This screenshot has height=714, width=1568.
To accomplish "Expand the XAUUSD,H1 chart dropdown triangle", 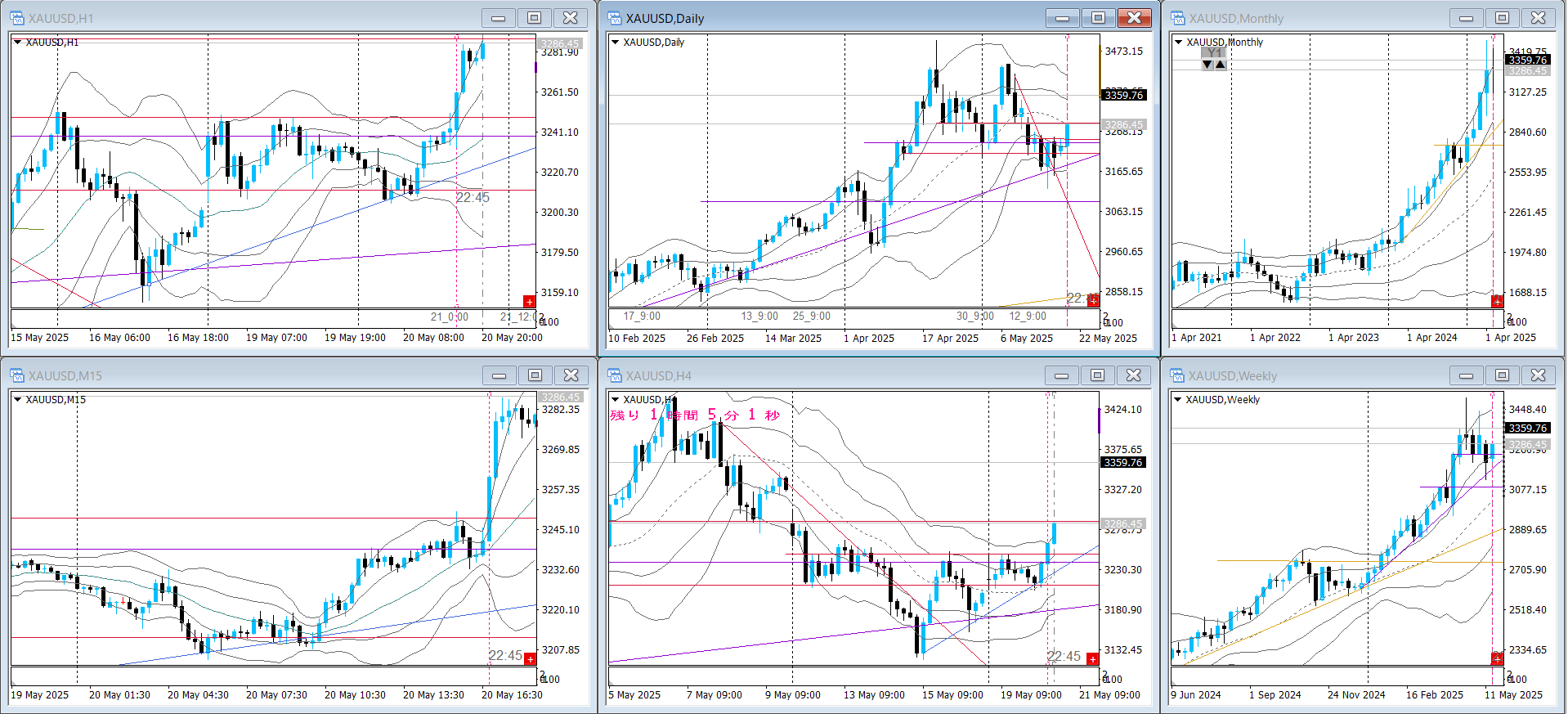I will (x=17, y=42).
